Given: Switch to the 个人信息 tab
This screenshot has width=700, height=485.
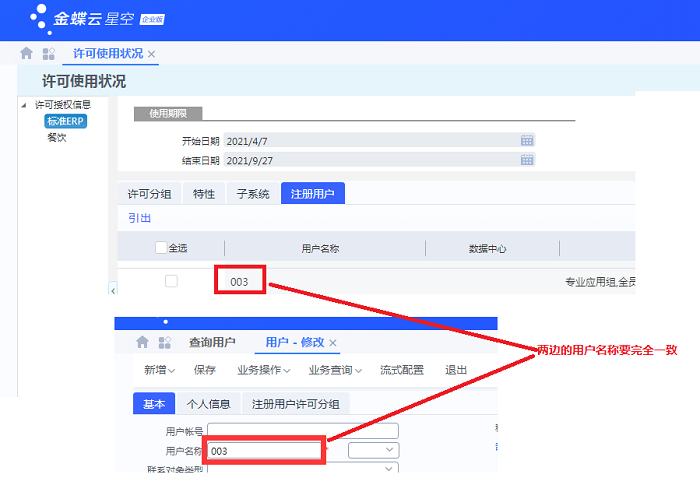Looking at the screenshot, I should 208,404.
